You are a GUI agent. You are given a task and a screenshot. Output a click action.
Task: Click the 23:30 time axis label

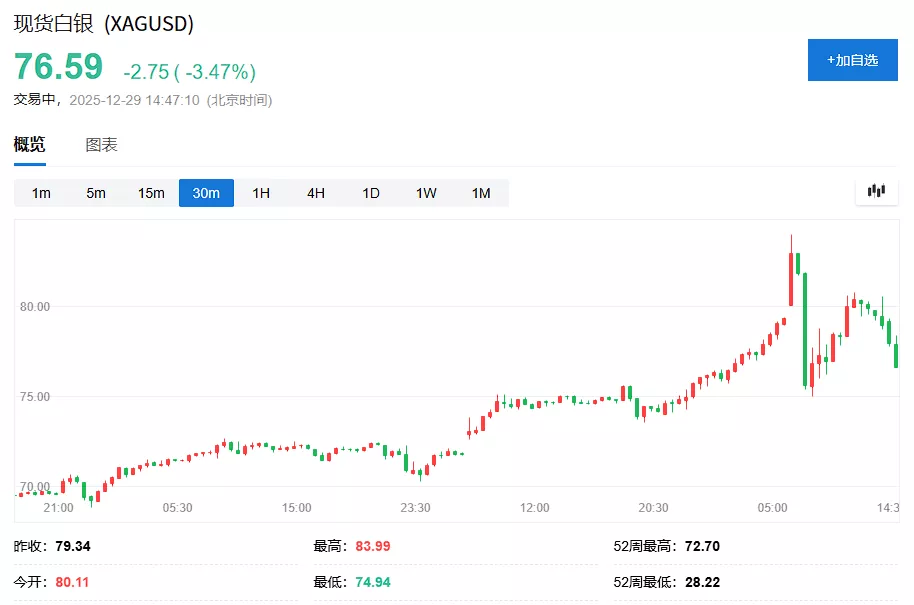click(415, 508)
